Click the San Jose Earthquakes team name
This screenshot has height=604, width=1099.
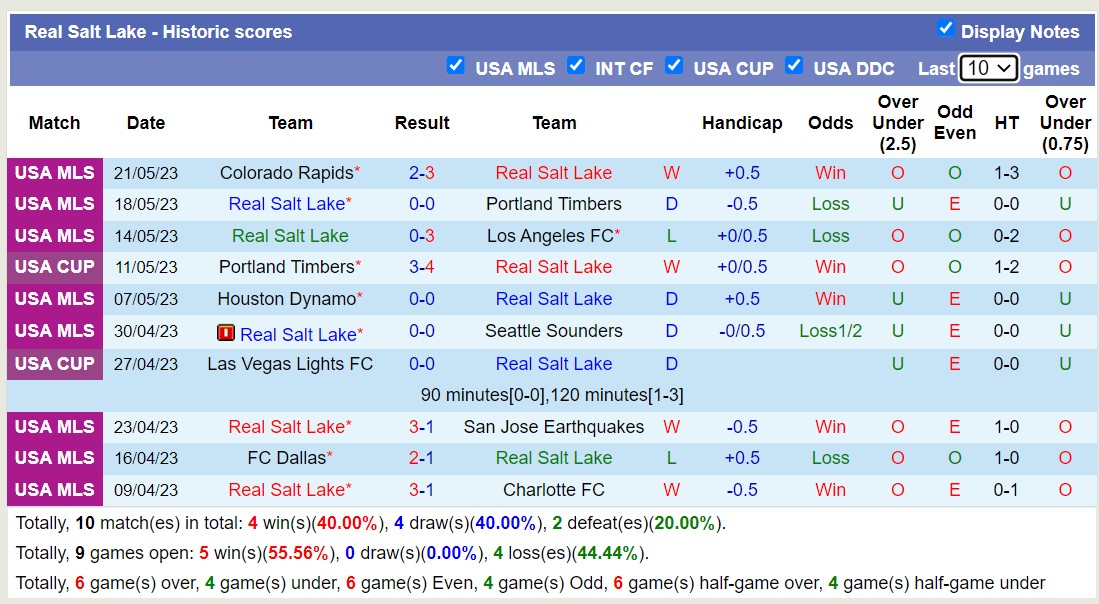(553, 426)
